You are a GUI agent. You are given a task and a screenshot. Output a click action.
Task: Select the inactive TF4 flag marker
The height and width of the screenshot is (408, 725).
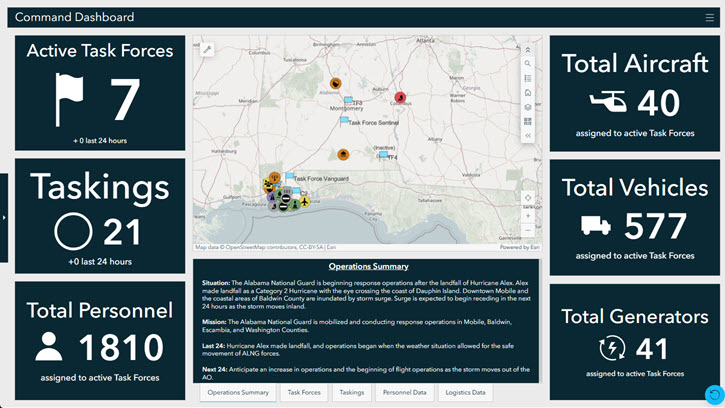click(383, 155)
